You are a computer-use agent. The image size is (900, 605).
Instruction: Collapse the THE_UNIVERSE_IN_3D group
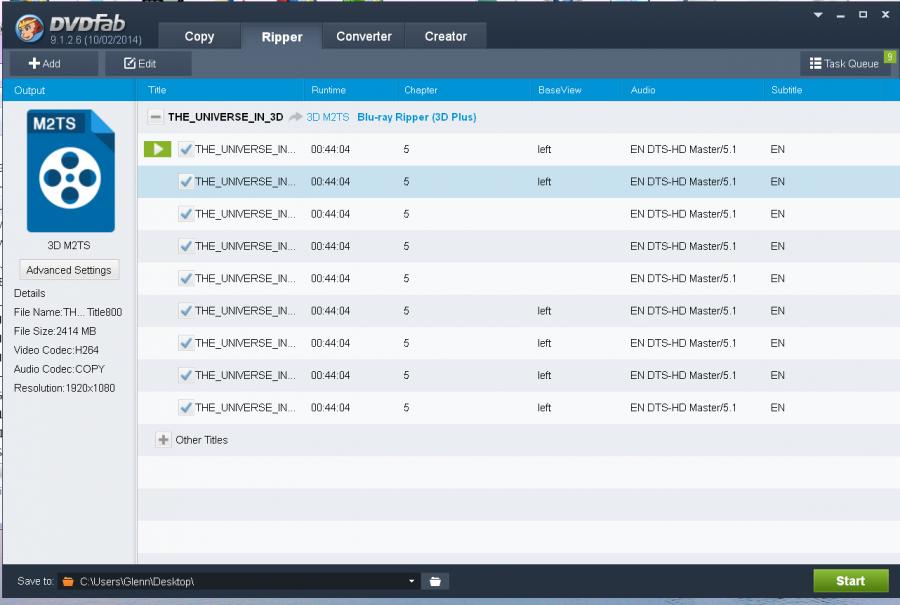pos(155,117)
